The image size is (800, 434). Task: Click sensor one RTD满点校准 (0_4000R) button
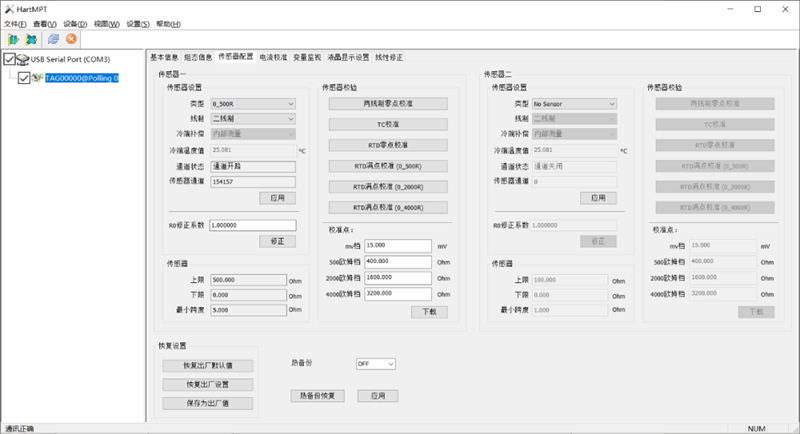point(388,208)
